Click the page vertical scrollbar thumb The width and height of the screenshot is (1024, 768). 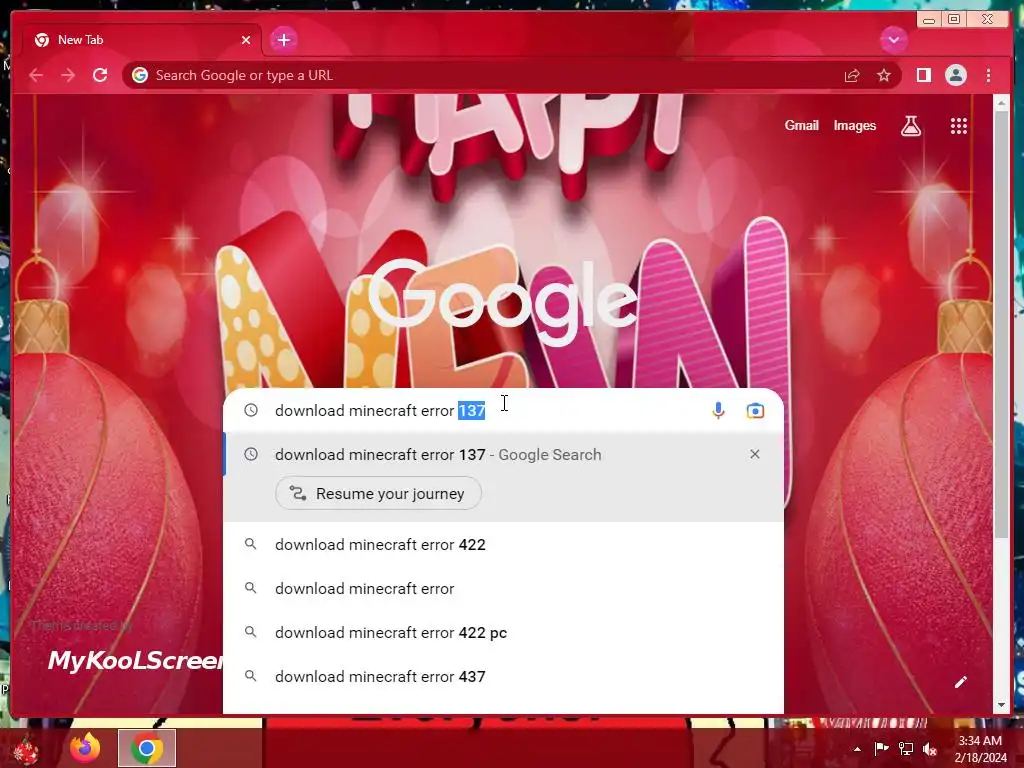tap(1001, 323)
